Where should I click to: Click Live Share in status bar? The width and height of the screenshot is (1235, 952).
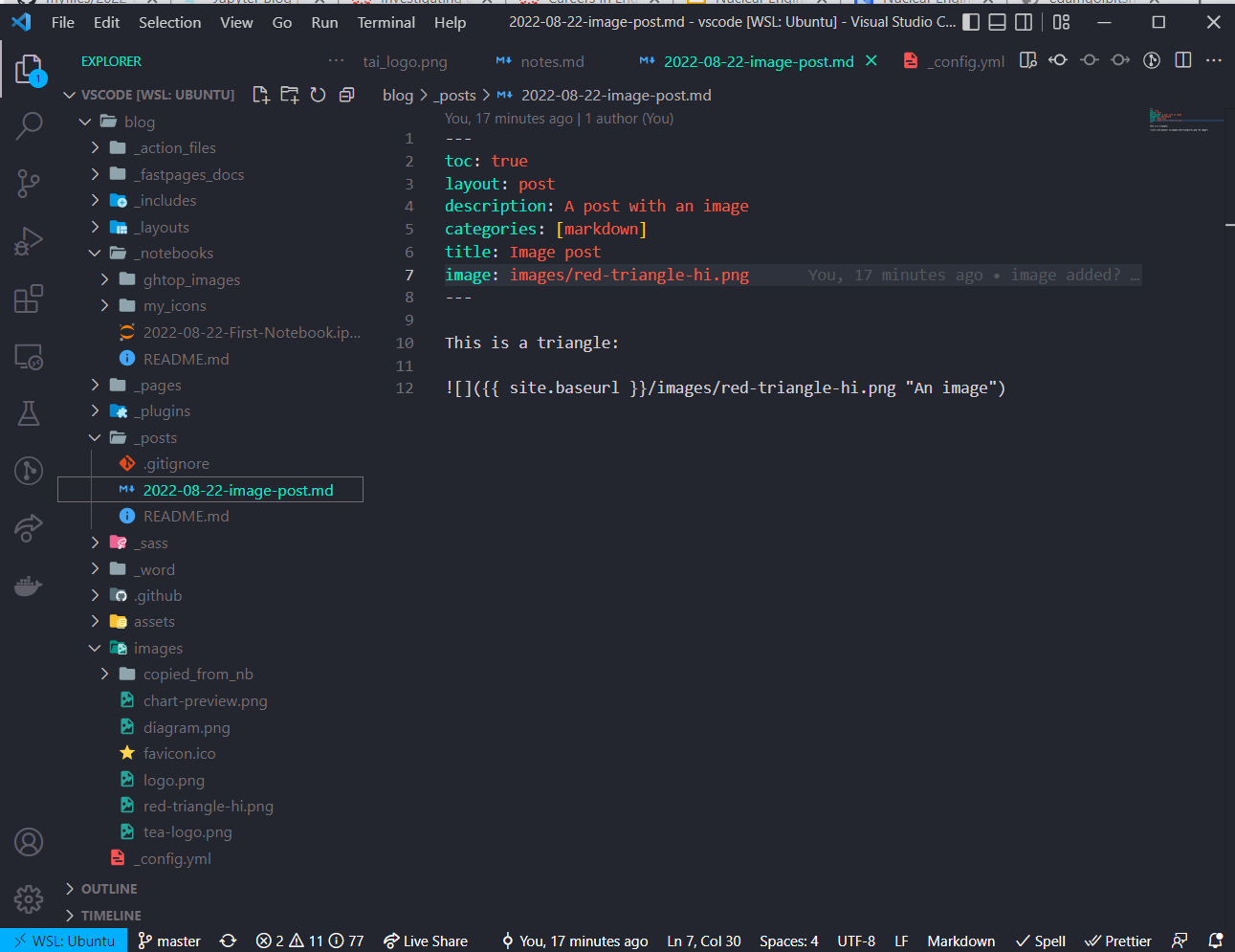click(x=426, y=941)
